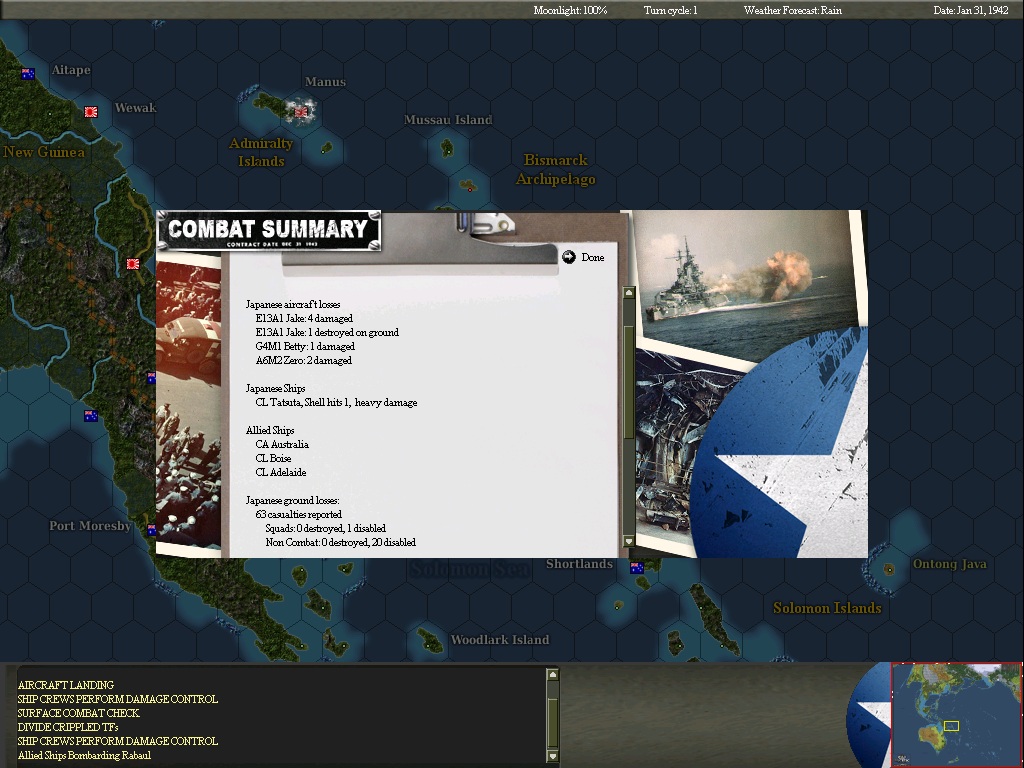Click the 'Japanese ground losses:' heading

point(292,500)
